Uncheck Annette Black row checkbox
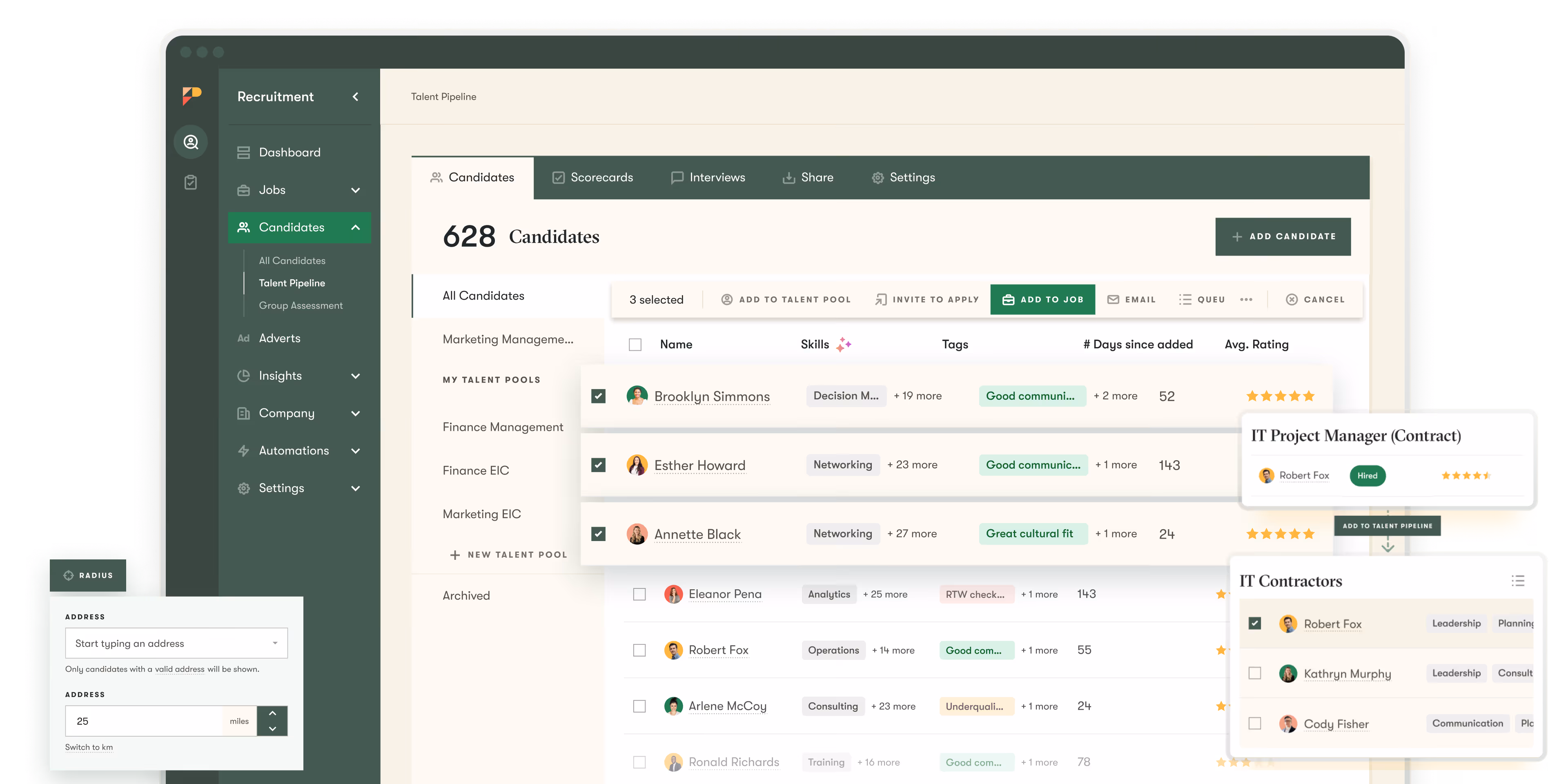Image resolution: width=1568 pixels, height=784 pixels. (x=598, y=534)
